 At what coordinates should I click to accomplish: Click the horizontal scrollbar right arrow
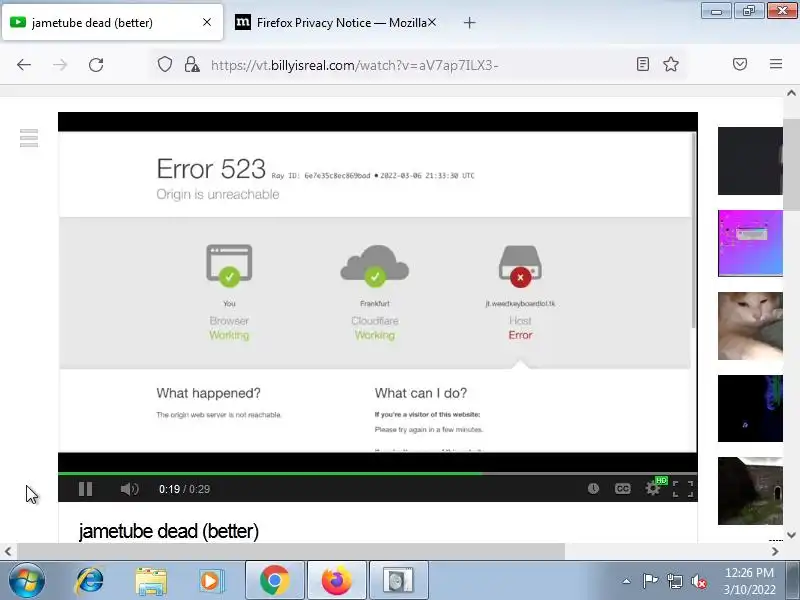point(775,552)
